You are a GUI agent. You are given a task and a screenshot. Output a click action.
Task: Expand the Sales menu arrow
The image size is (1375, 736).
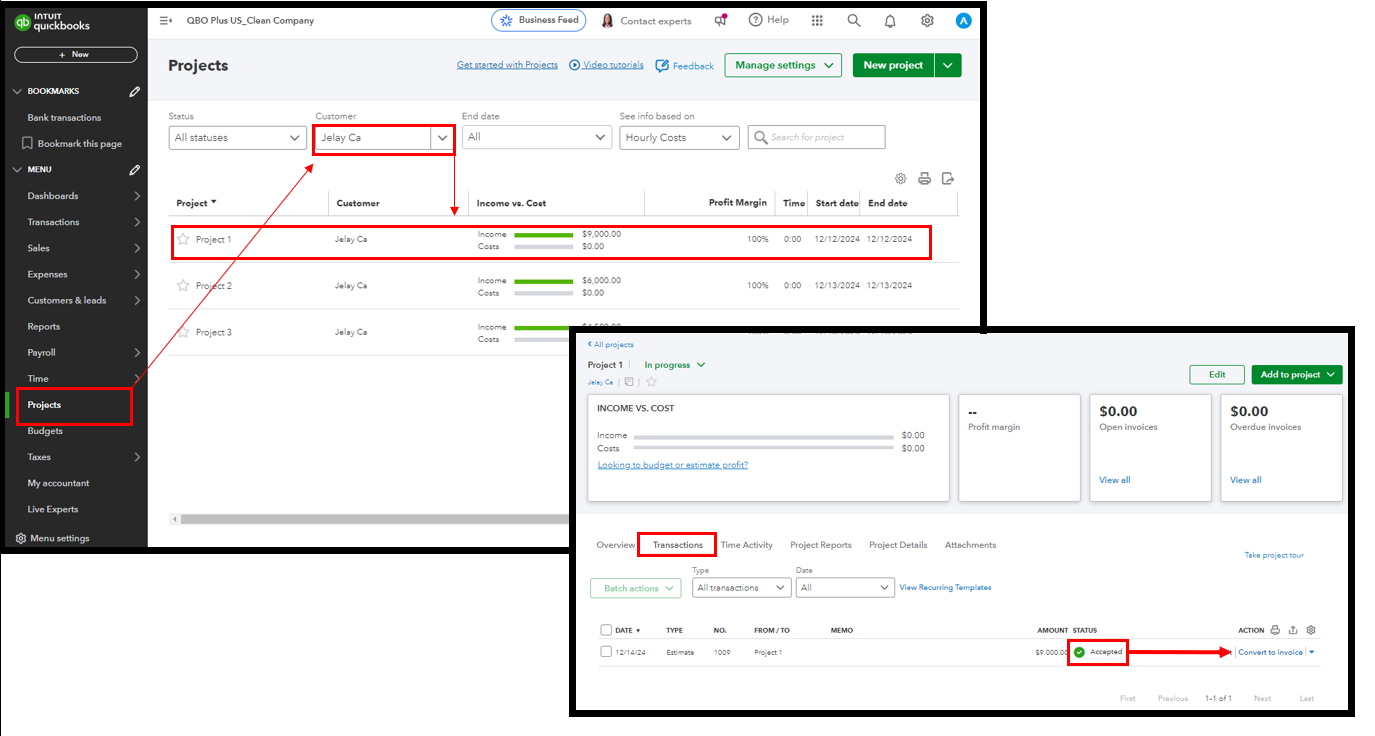tap(137, 248)
